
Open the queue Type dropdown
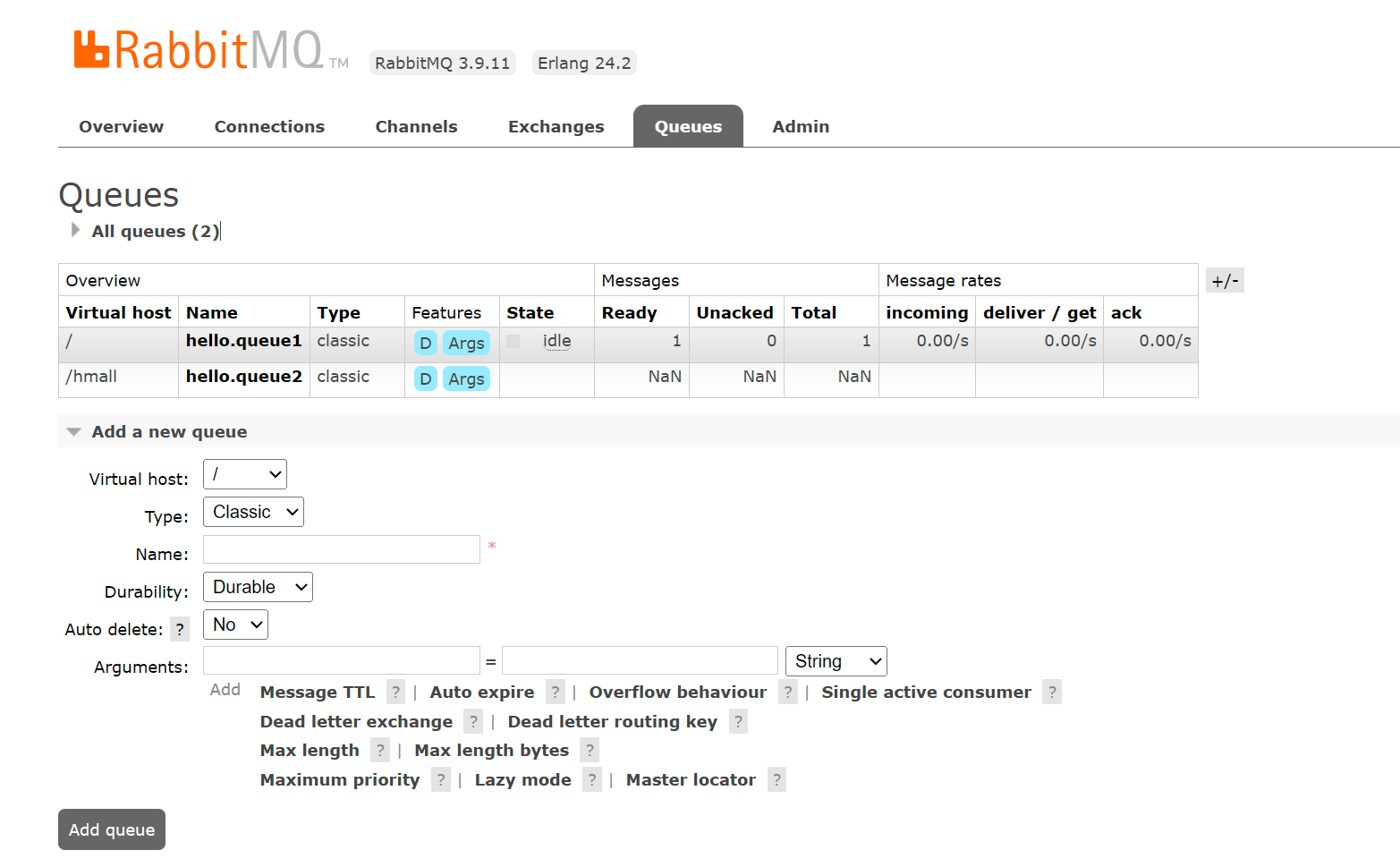click(x=253, y=512)
